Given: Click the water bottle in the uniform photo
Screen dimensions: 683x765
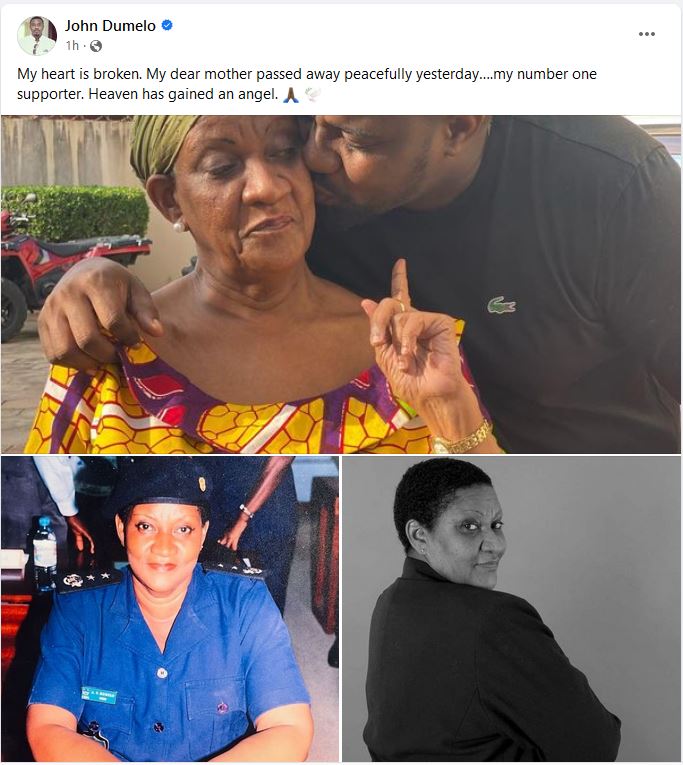Looking at the screenshot, I should coord(45,554).
